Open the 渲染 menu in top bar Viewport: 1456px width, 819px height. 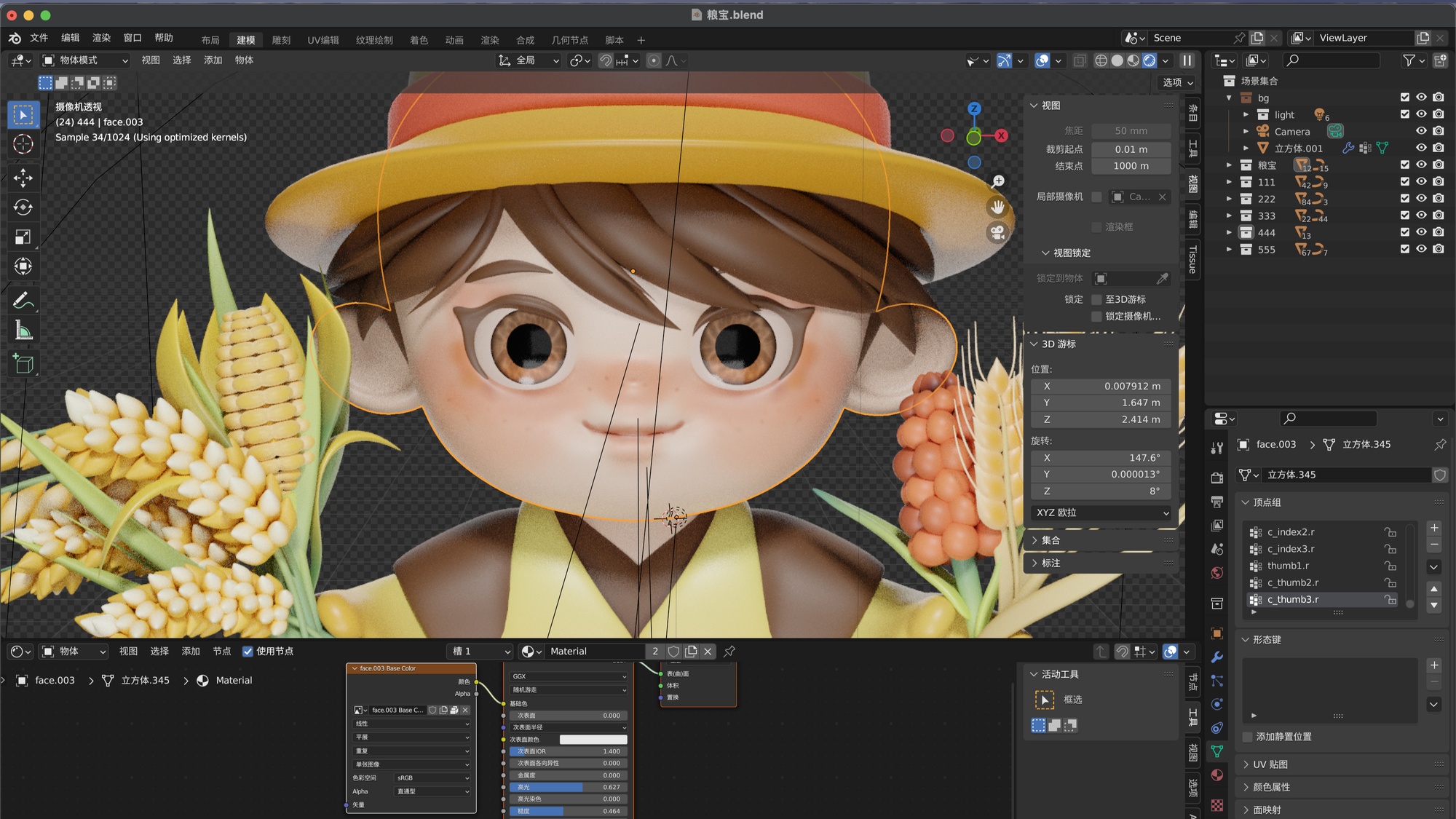tap(101, 38)
